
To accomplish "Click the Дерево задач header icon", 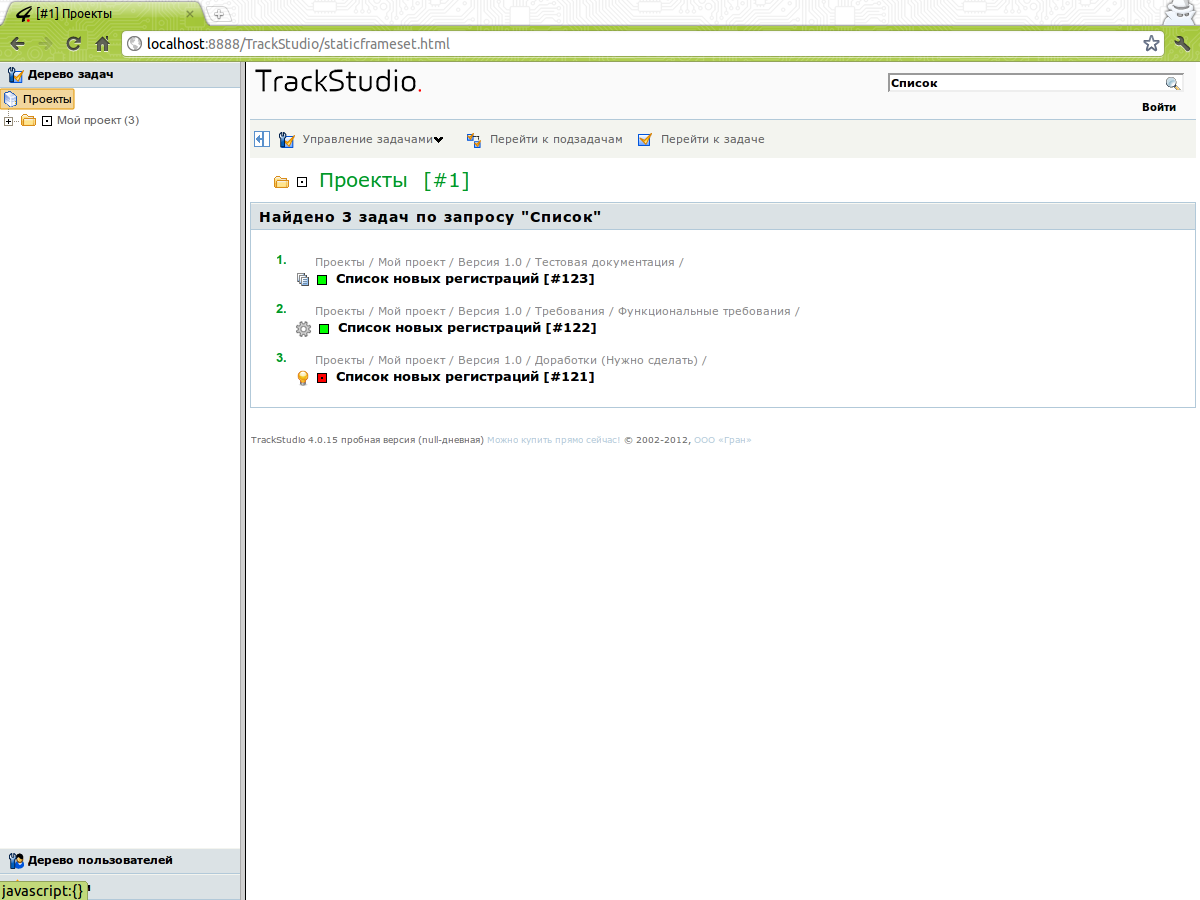I will [15, 75].
